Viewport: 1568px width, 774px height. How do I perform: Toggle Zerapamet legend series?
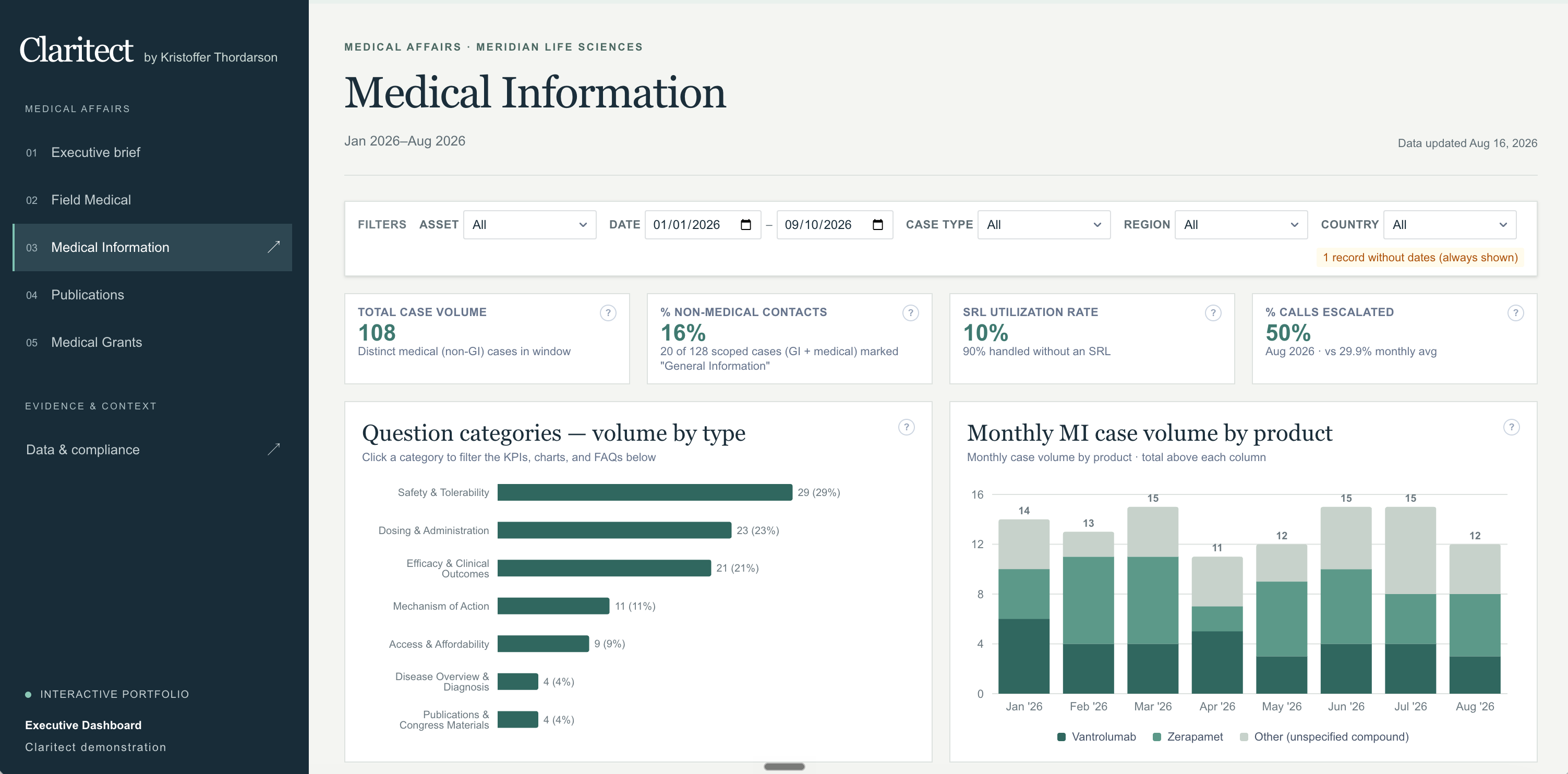tap(1188, 737)
